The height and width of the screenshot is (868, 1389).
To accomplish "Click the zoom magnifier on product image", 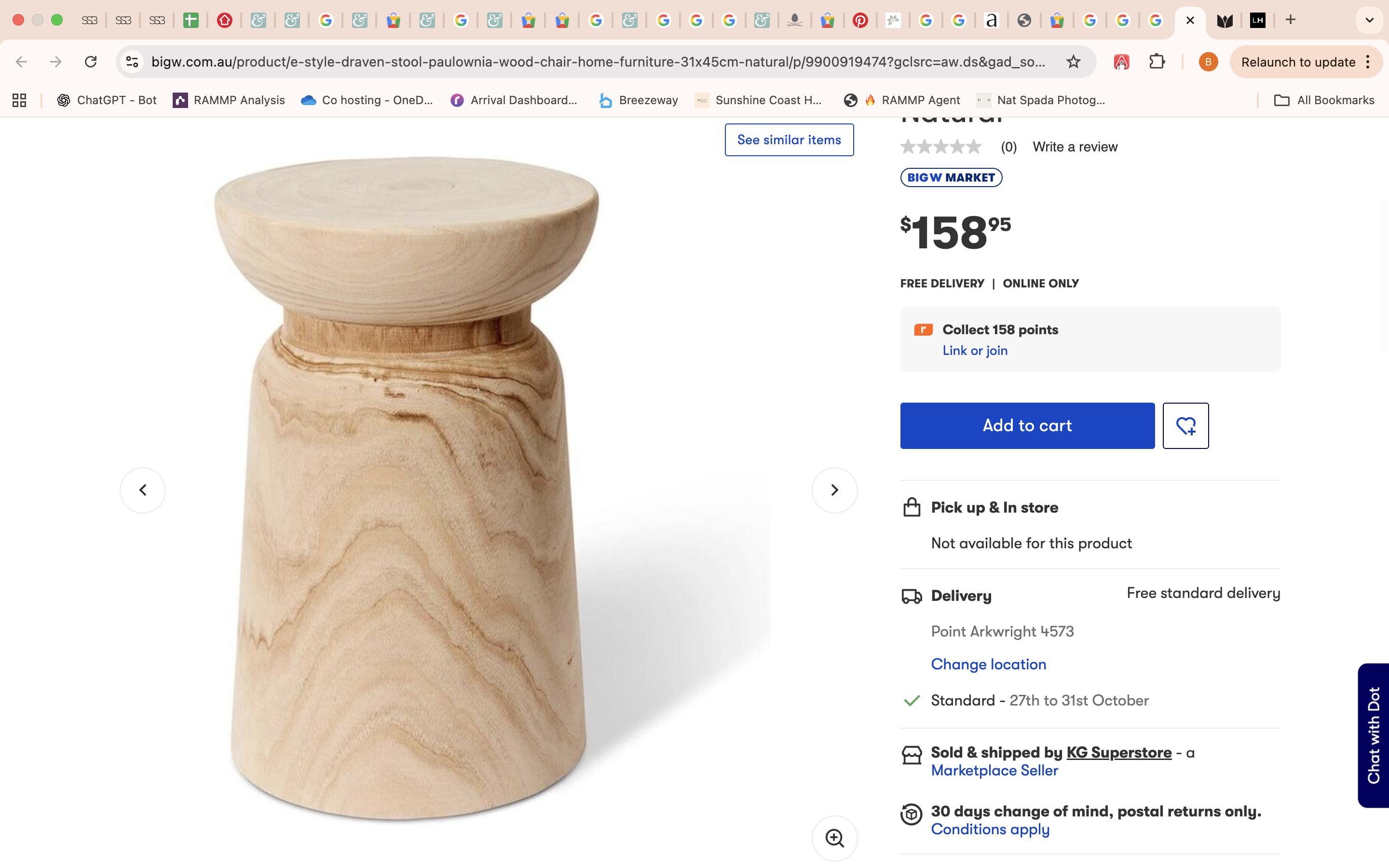I will tap(834, 838).
